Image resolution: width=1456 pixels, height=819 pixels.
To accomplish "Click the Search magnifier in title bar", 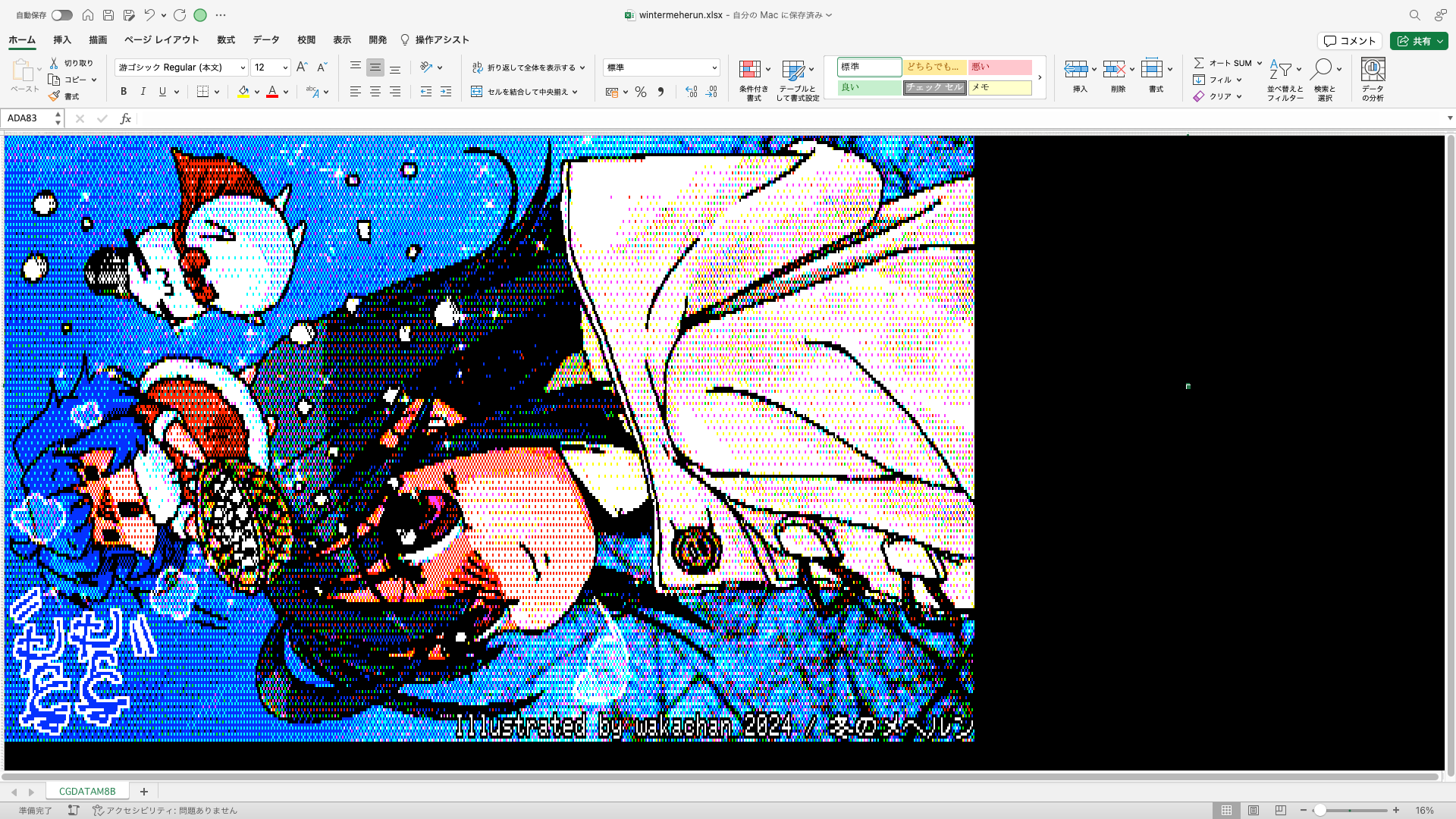I will (1414, 15).
